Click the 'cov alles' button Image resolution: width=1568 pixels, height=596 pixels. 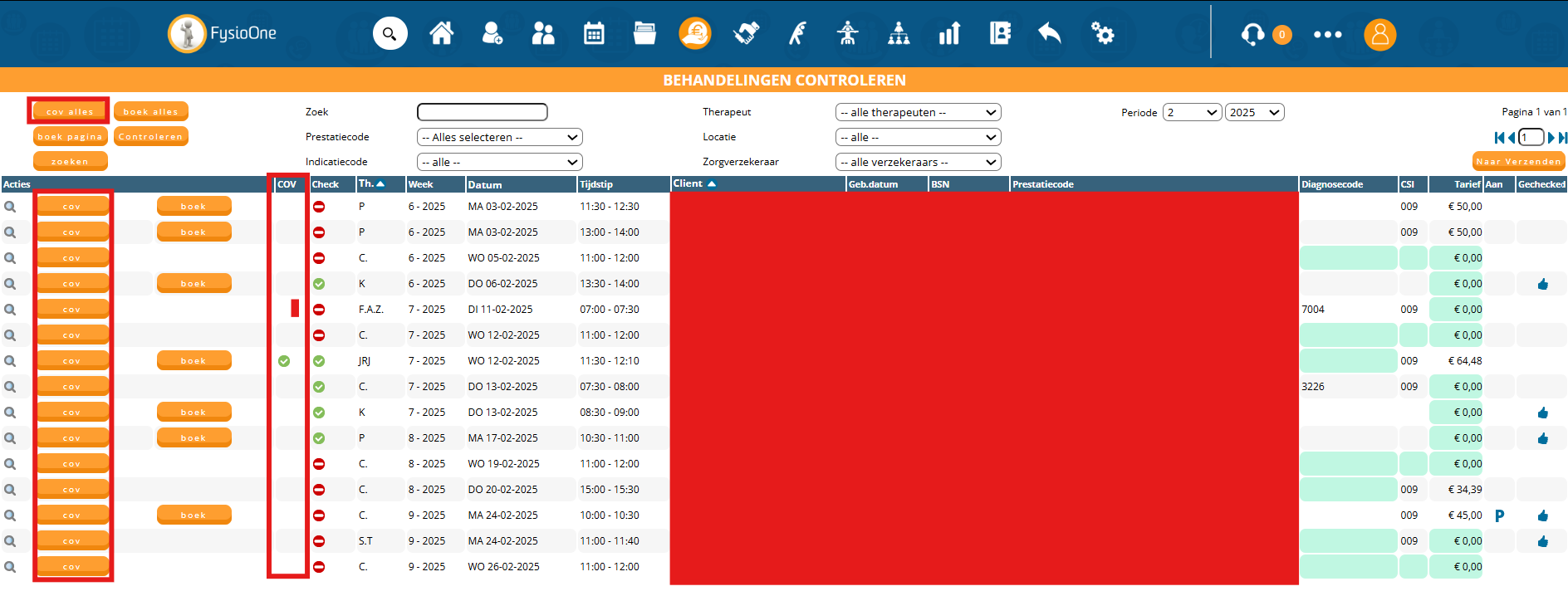coord(70,111)
